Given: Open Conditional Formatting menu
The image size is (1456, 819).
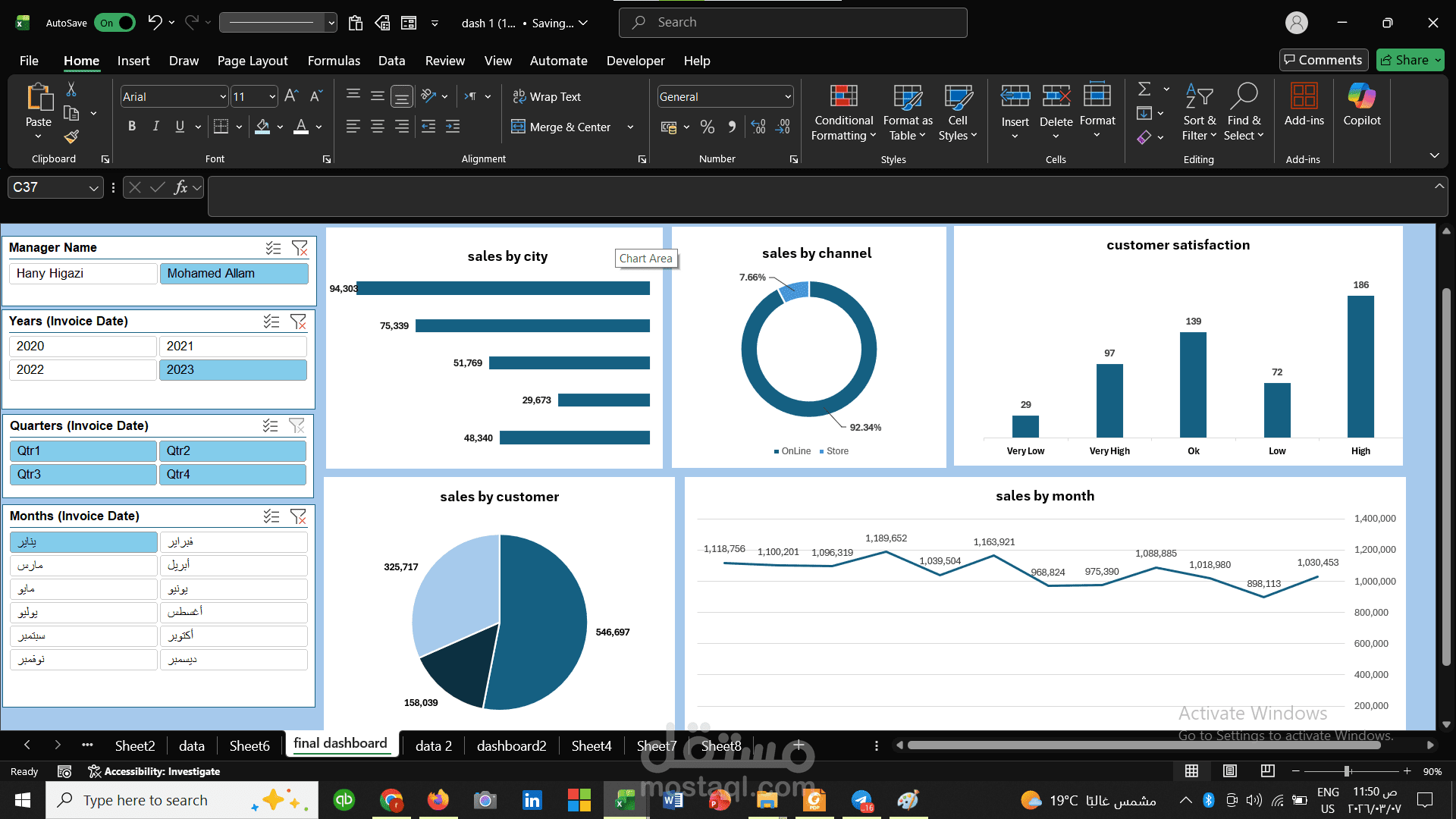Looking at the screenshot, I should [x=843, y=112].
